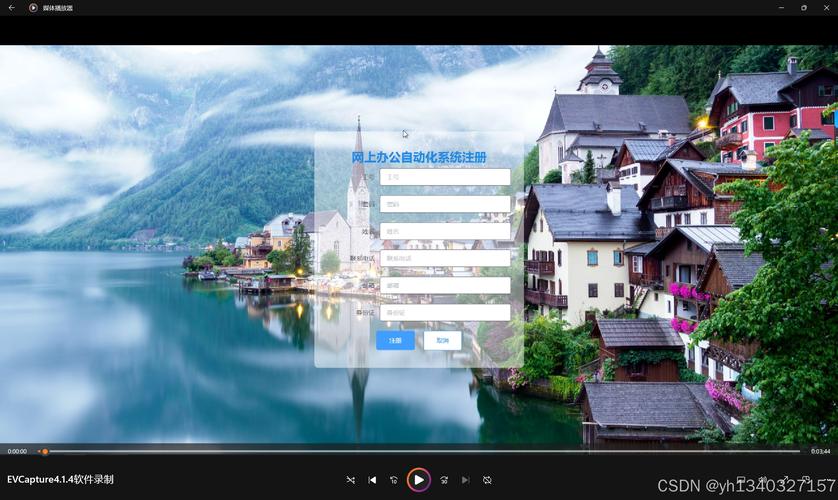
Task: Go to the previous track
Action: 372,480
